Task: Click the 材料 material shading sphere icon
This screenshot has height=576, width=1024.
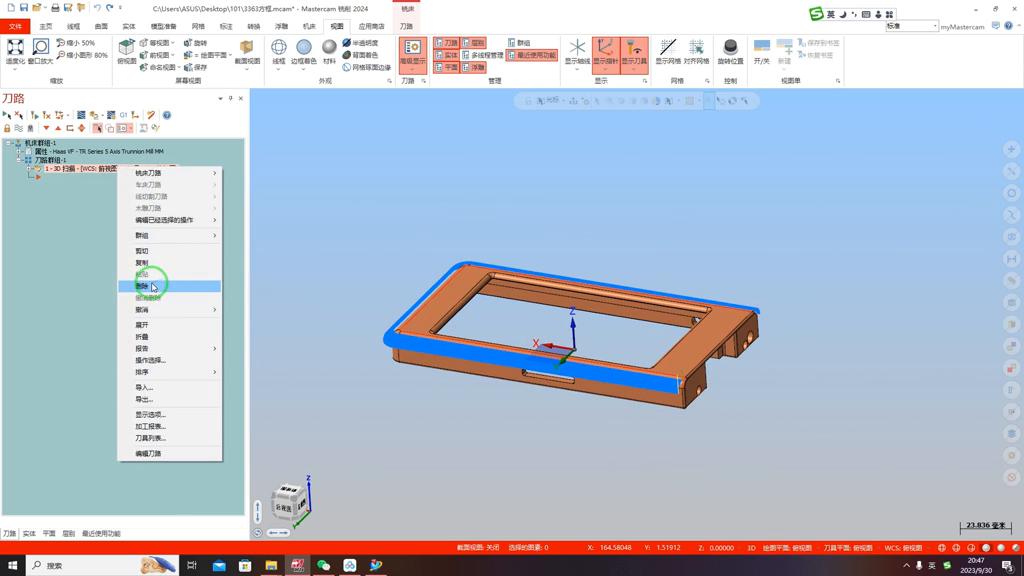Action: coord(329,51)
